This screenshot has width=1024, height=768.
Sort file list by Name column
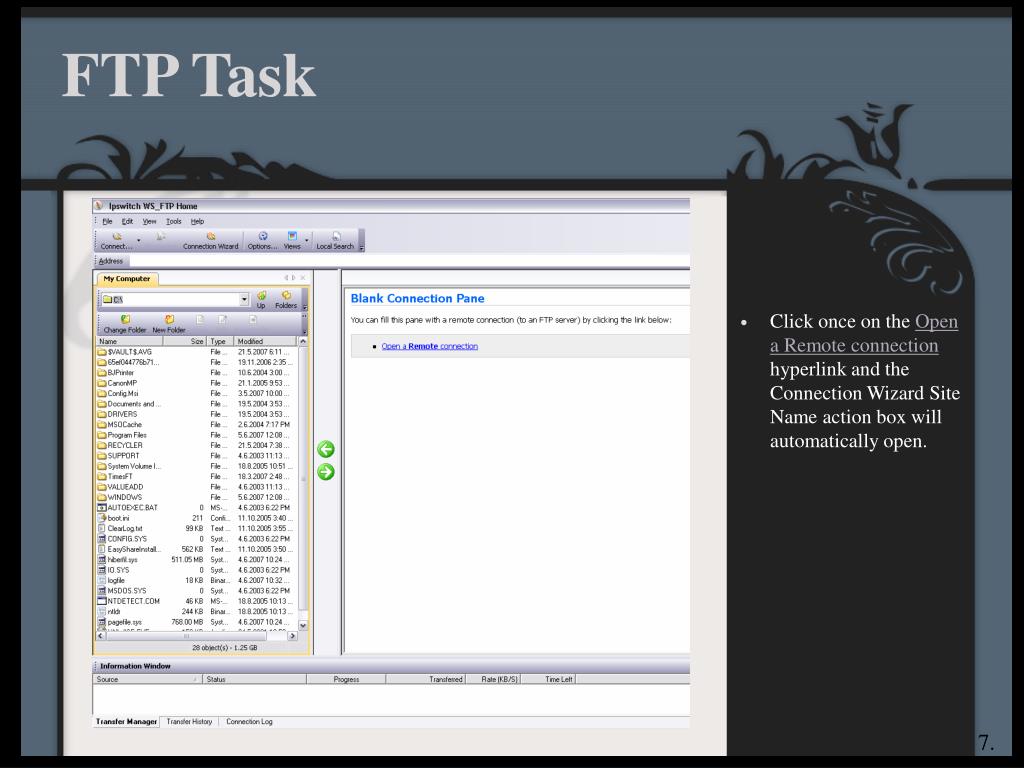click(129, 342)
